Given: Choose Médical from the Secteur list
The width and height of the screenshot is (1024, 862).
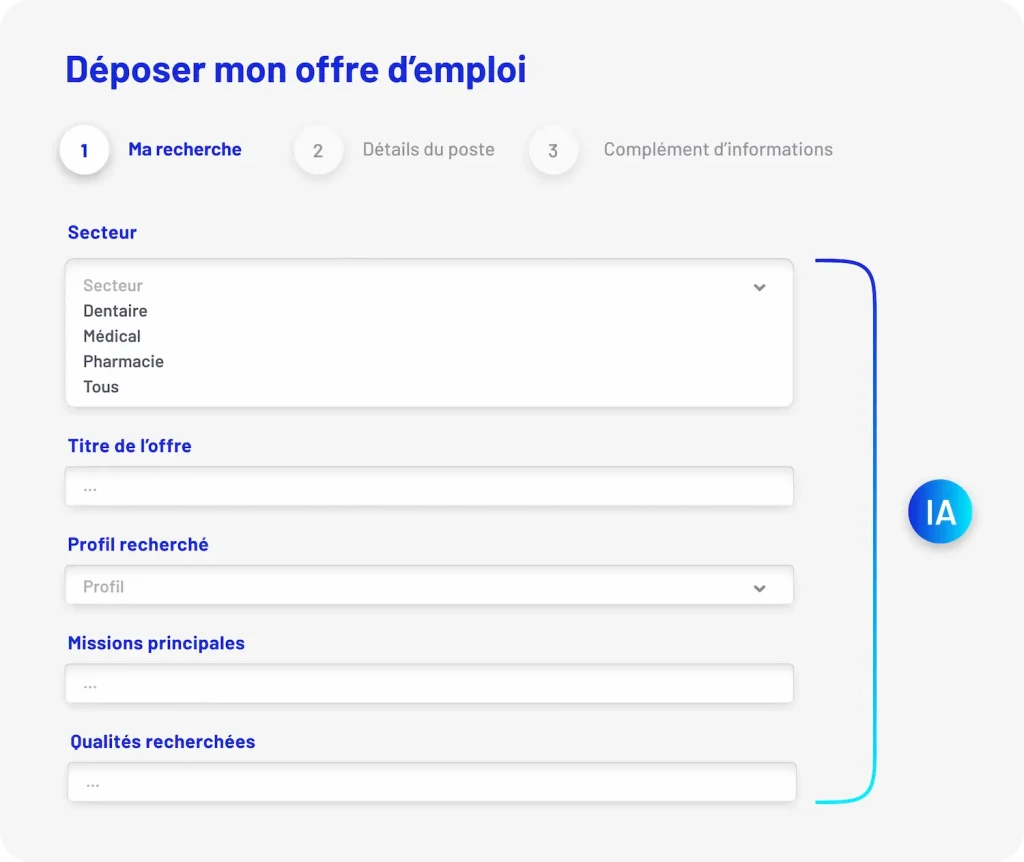Looking at the screenshot, I should tap(112, 336).
